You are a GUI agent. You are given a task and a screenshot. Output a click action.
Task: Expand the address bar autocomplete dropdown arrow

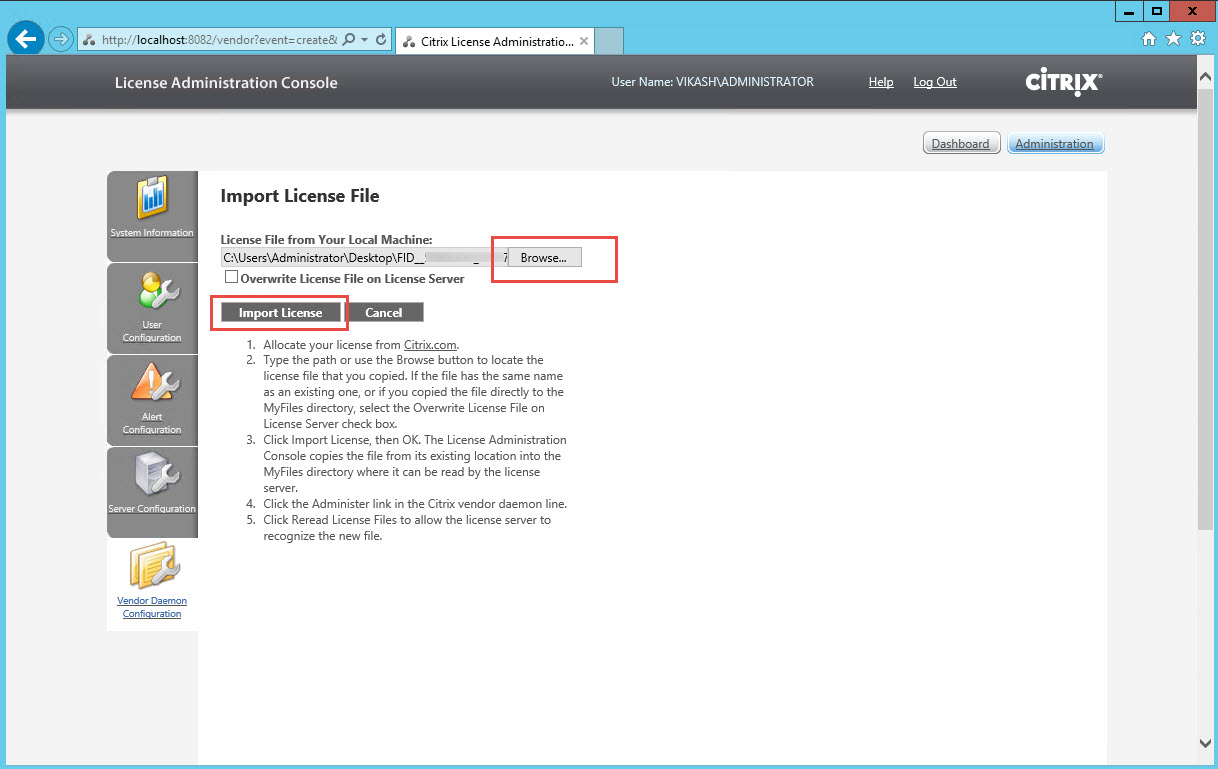[x=364, y=40]
